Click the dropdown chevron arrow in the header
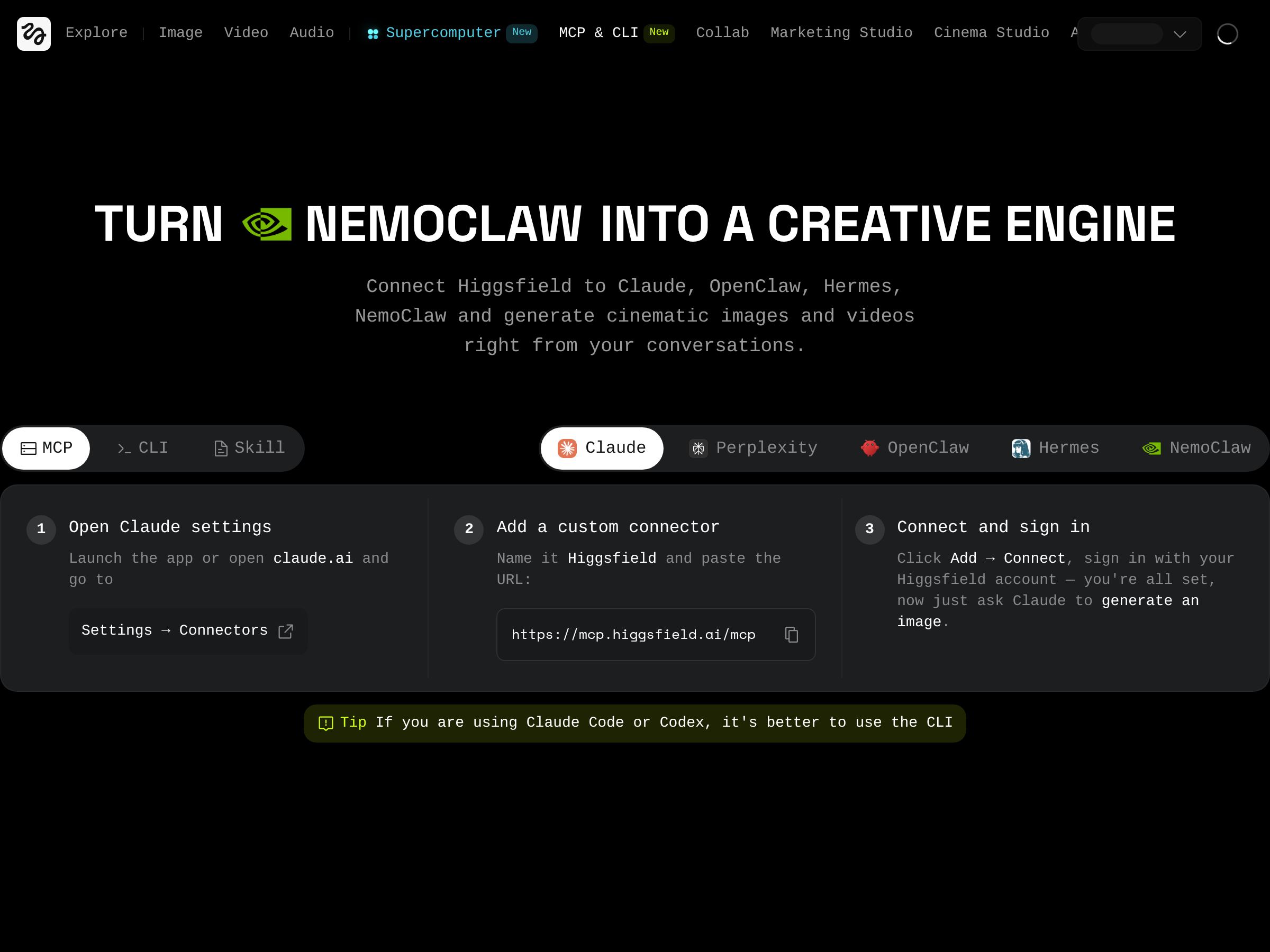 coord(1180,34)
